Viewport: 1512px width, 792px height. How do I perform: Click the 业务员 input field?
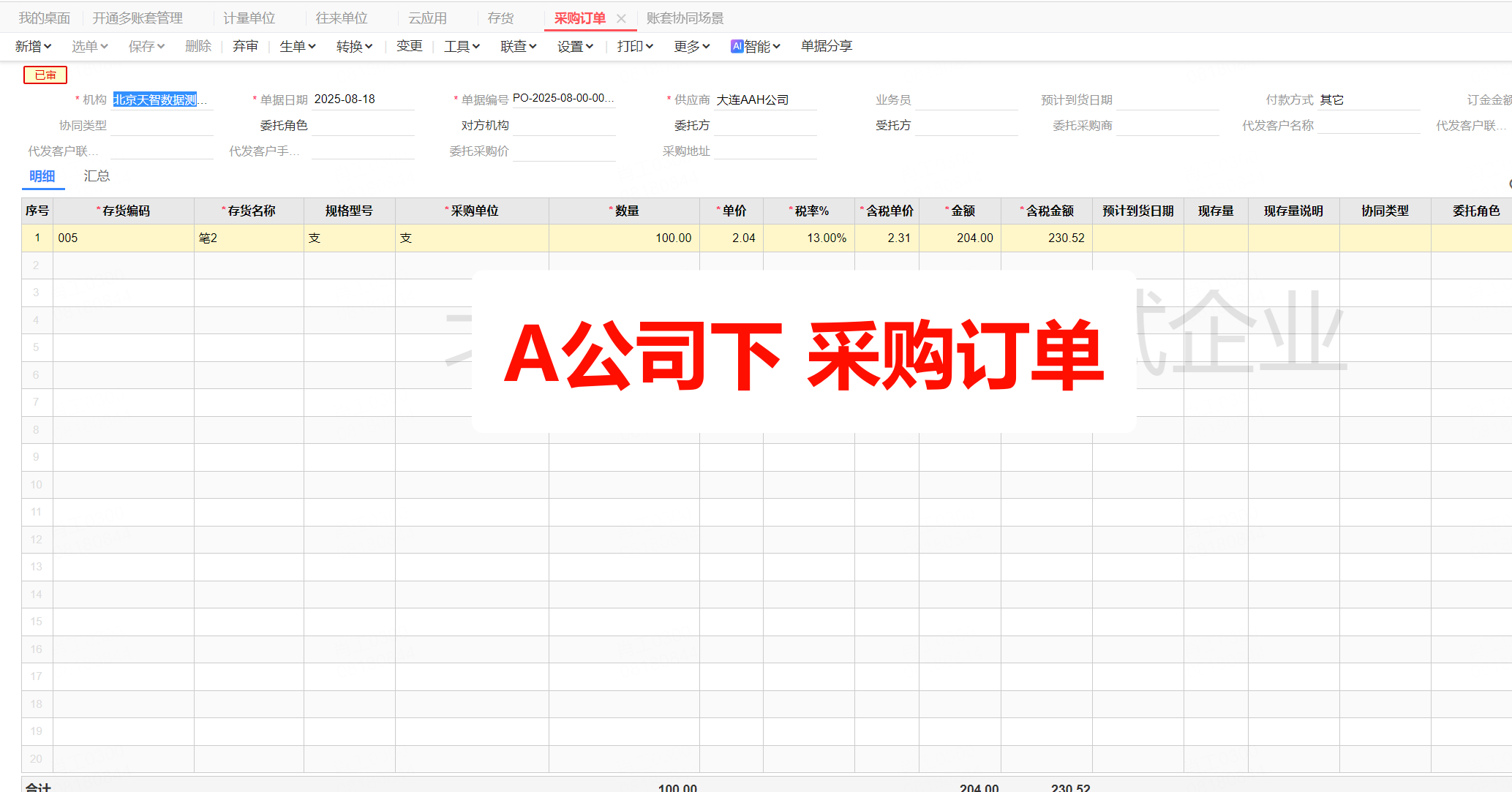(966, 100)
